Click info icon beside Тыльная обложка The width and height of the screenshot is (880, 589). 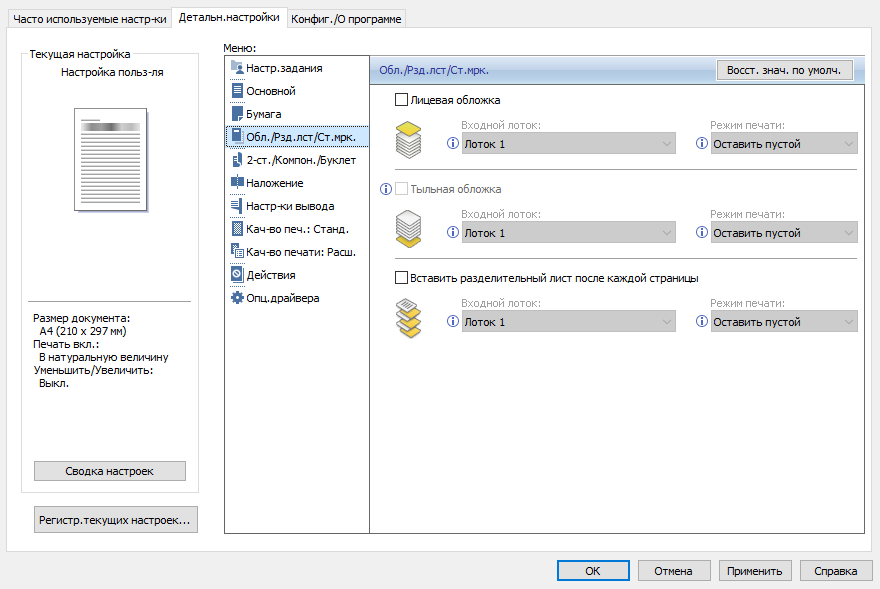coord(385,188)
